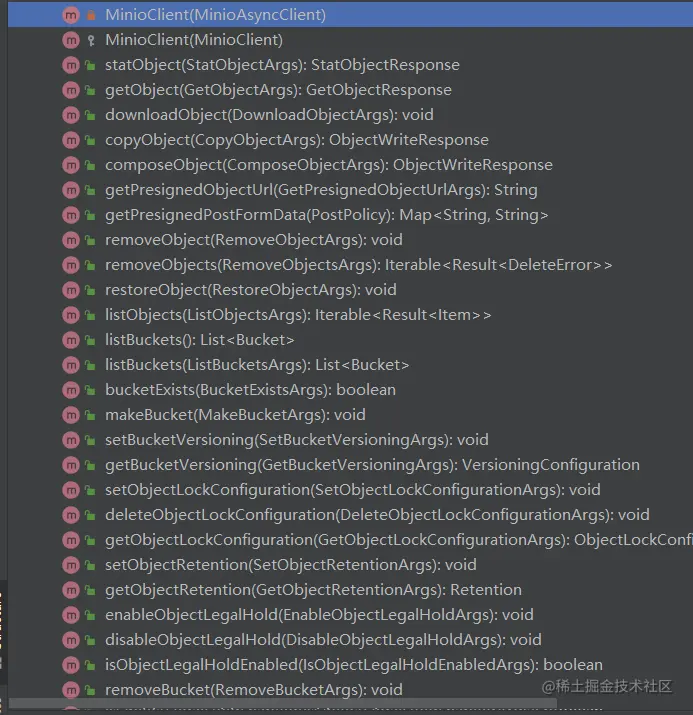693x715 pixels.
Task: Select listBuckets(ListBucketsArgs): List<Bucket>
Action: point(257,365)
